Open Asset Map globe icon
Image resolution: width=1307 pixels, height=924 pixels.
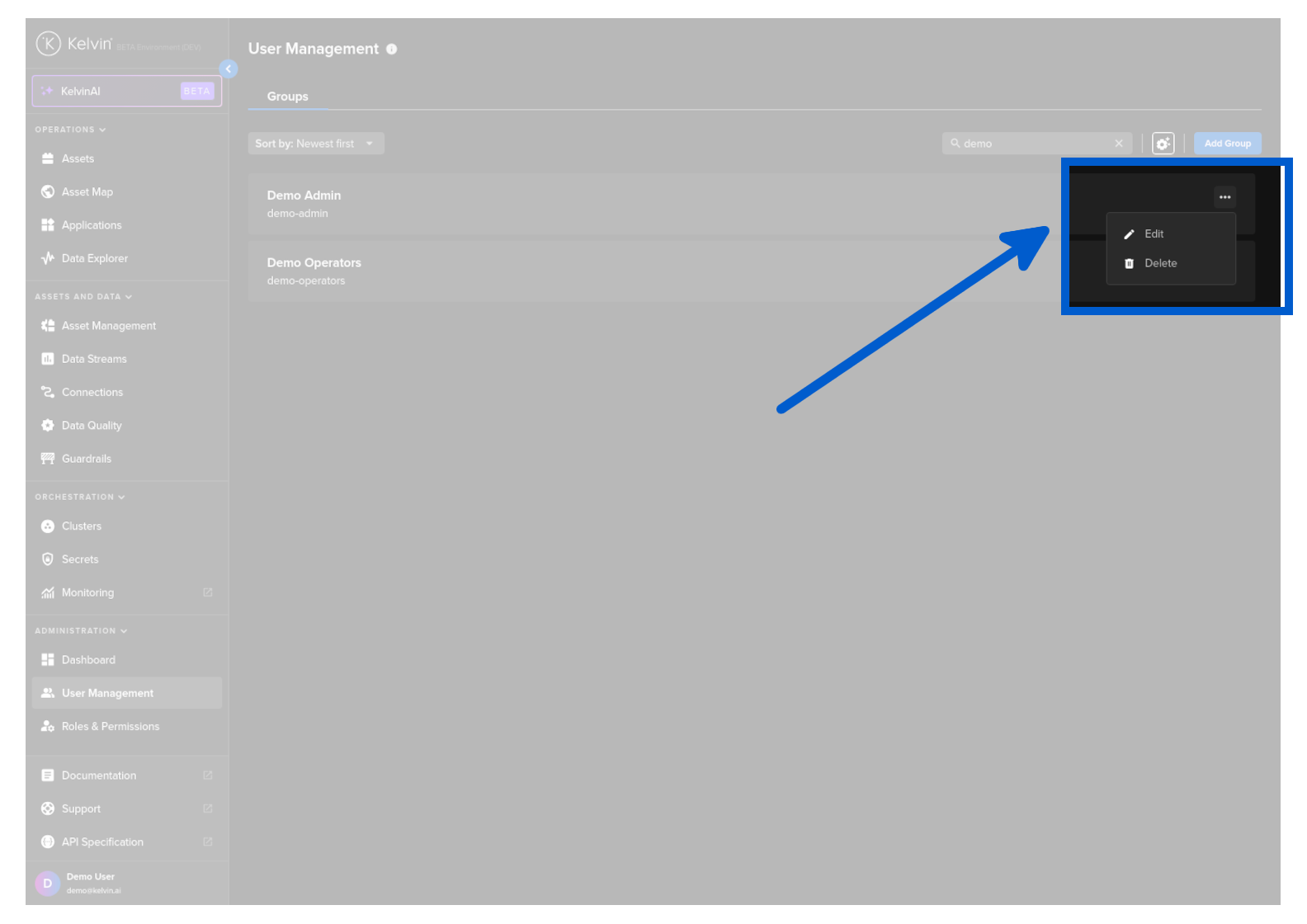point(48,192)
